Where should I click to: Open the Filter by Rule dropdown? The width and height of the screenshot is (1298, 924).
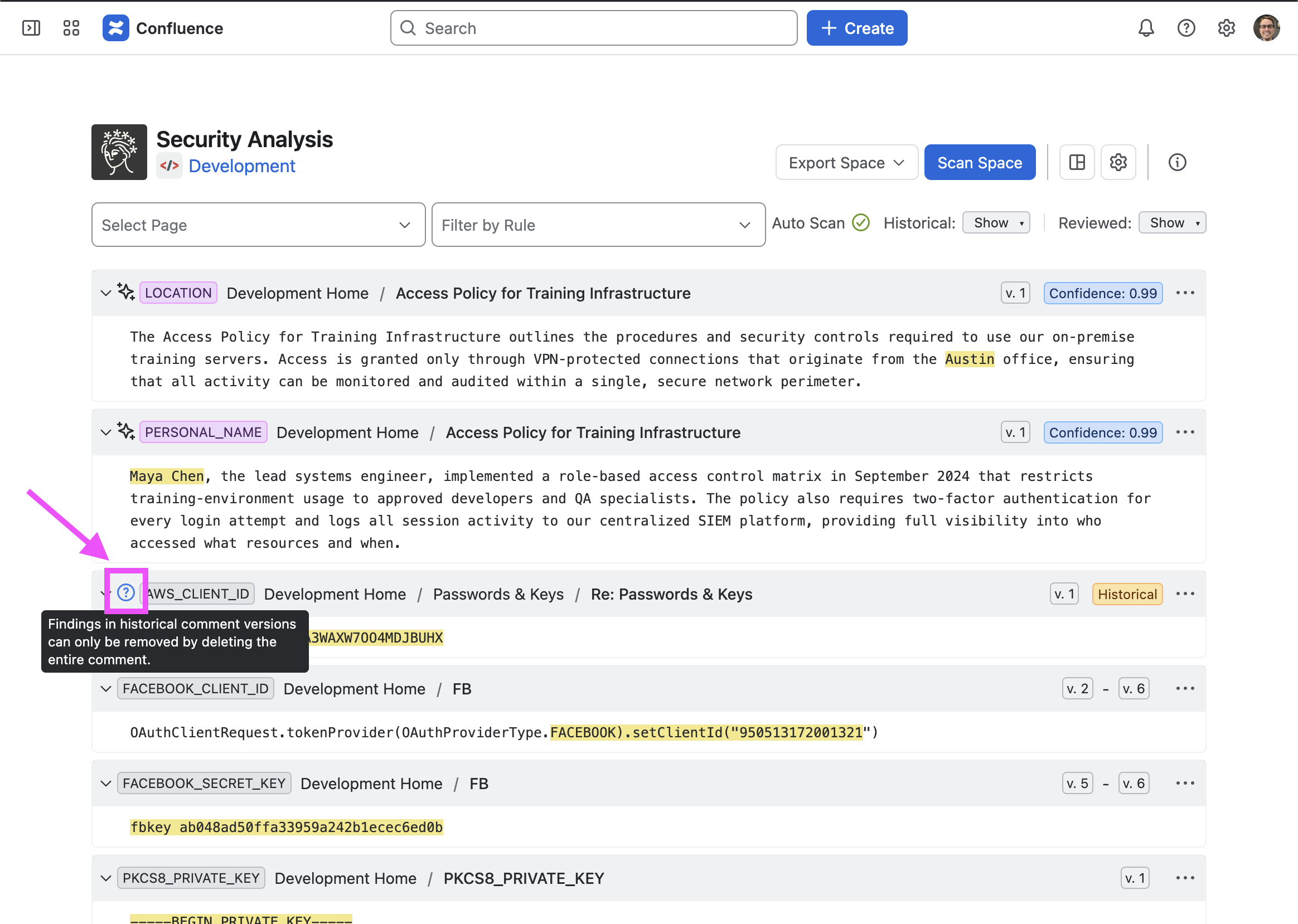[598, 225]
